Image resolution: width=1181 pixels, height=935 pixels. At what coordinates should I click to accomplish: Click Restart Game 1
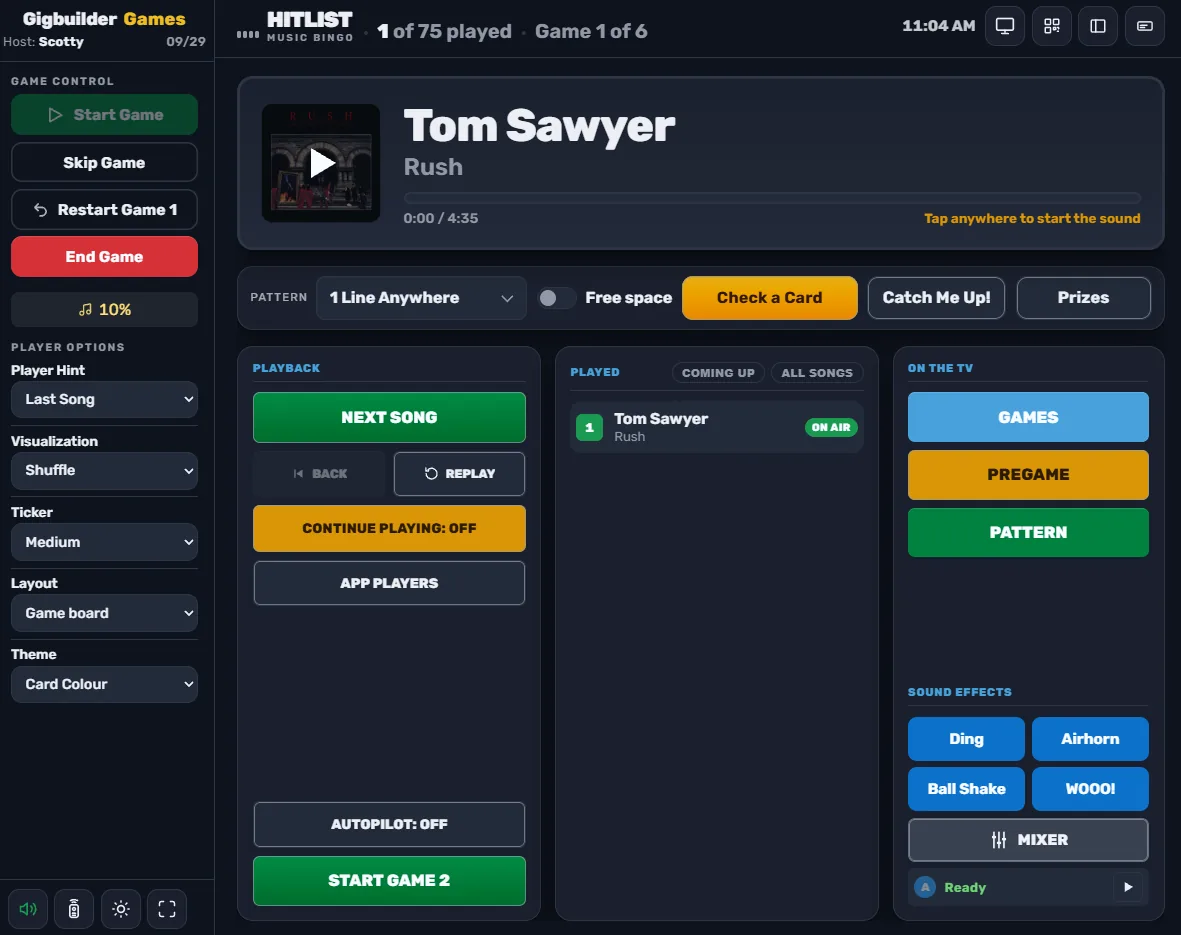pos(105,209)
